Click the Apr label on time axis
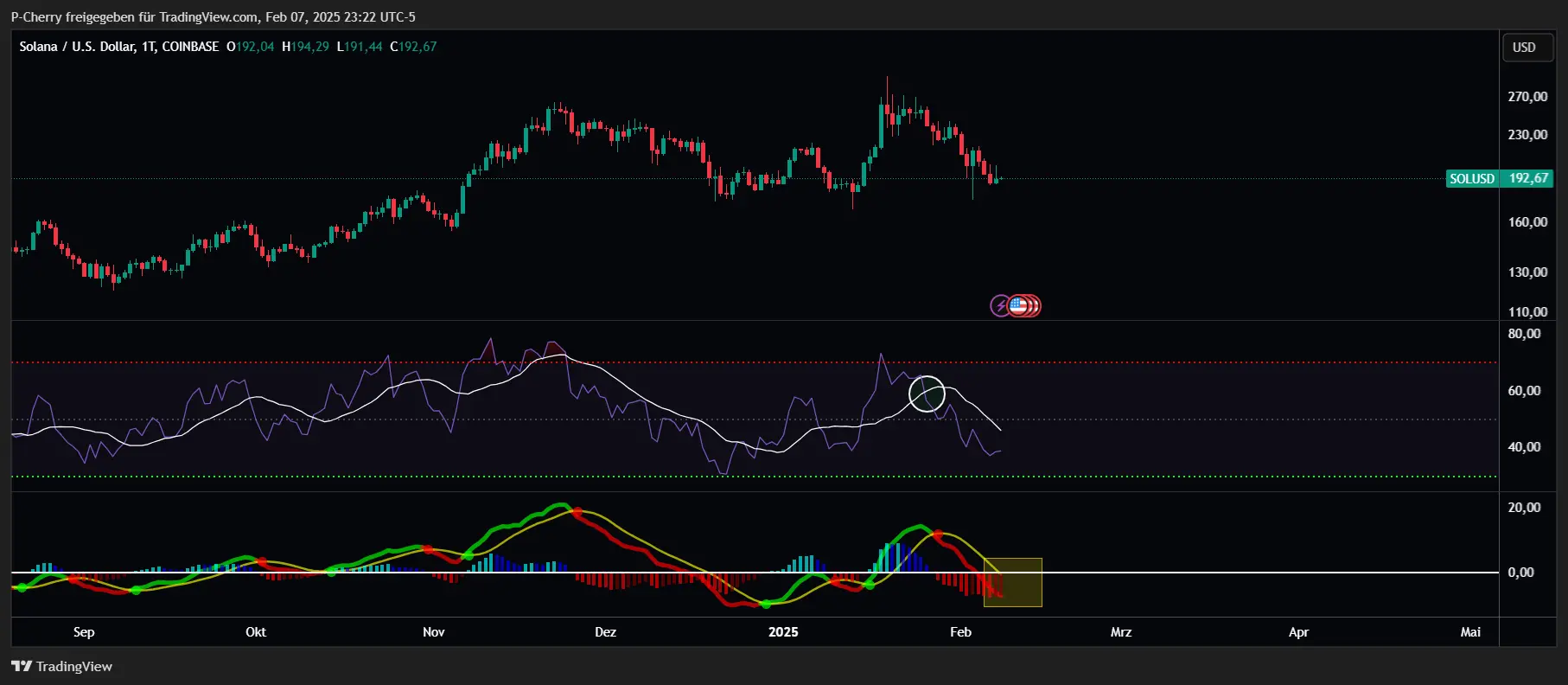1568x685 pixels. 1298,632
